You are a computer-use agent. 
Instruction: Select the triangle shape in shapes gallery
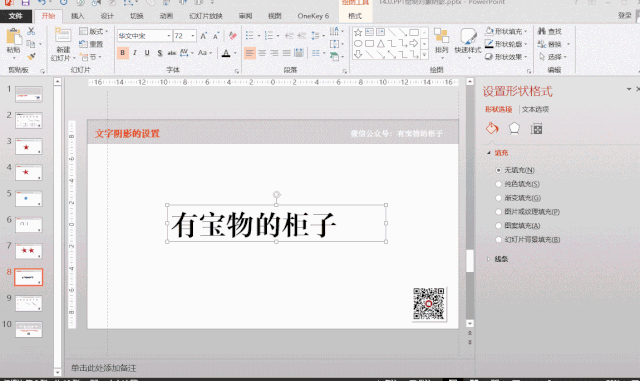coord(380,43)
